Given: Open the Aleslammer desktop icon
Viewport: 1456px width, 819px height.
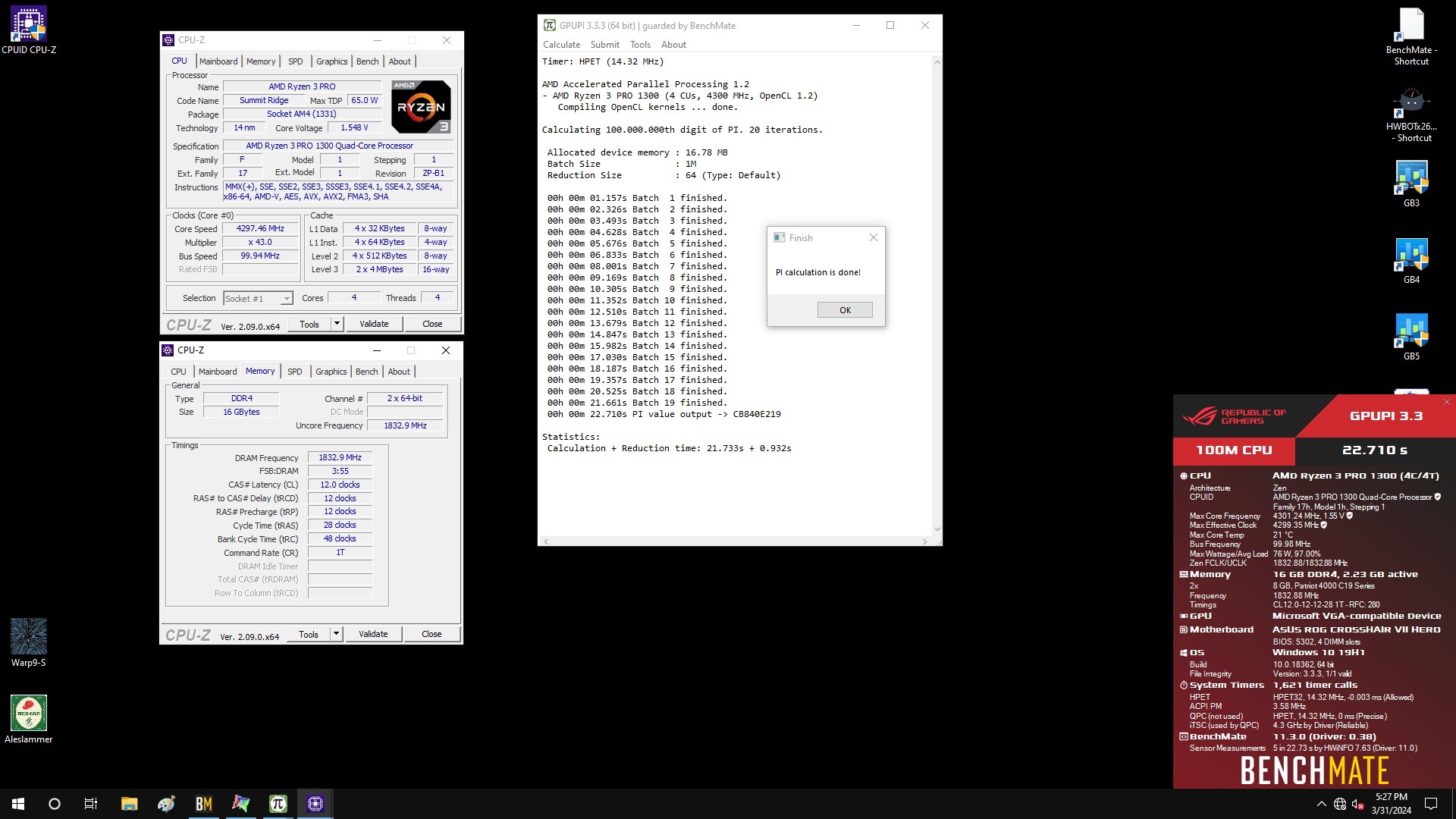Looking at the screenshot, I should pyautogui.click(x=29, y=719).
